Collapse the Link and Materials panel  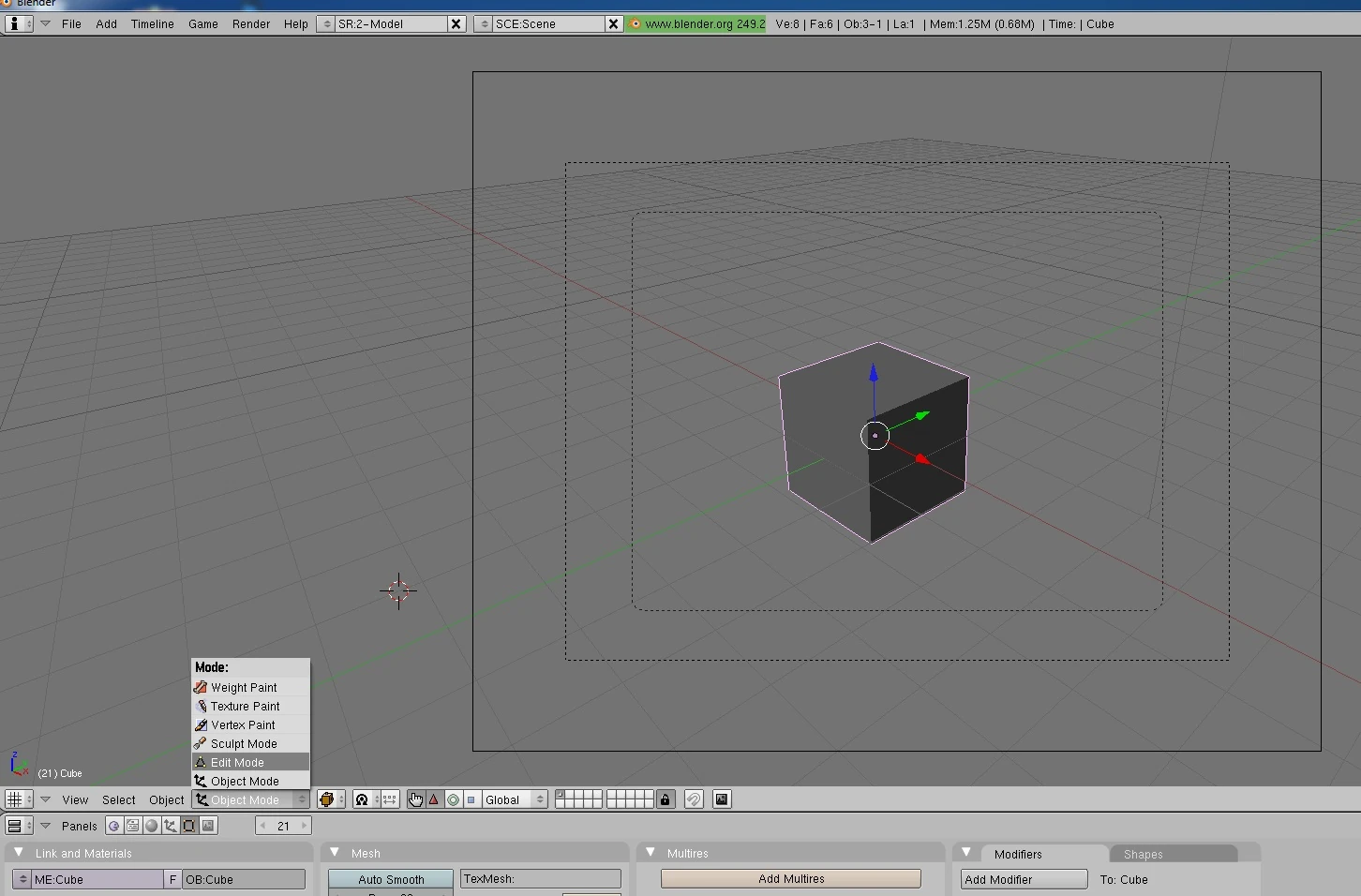[19, 853]
